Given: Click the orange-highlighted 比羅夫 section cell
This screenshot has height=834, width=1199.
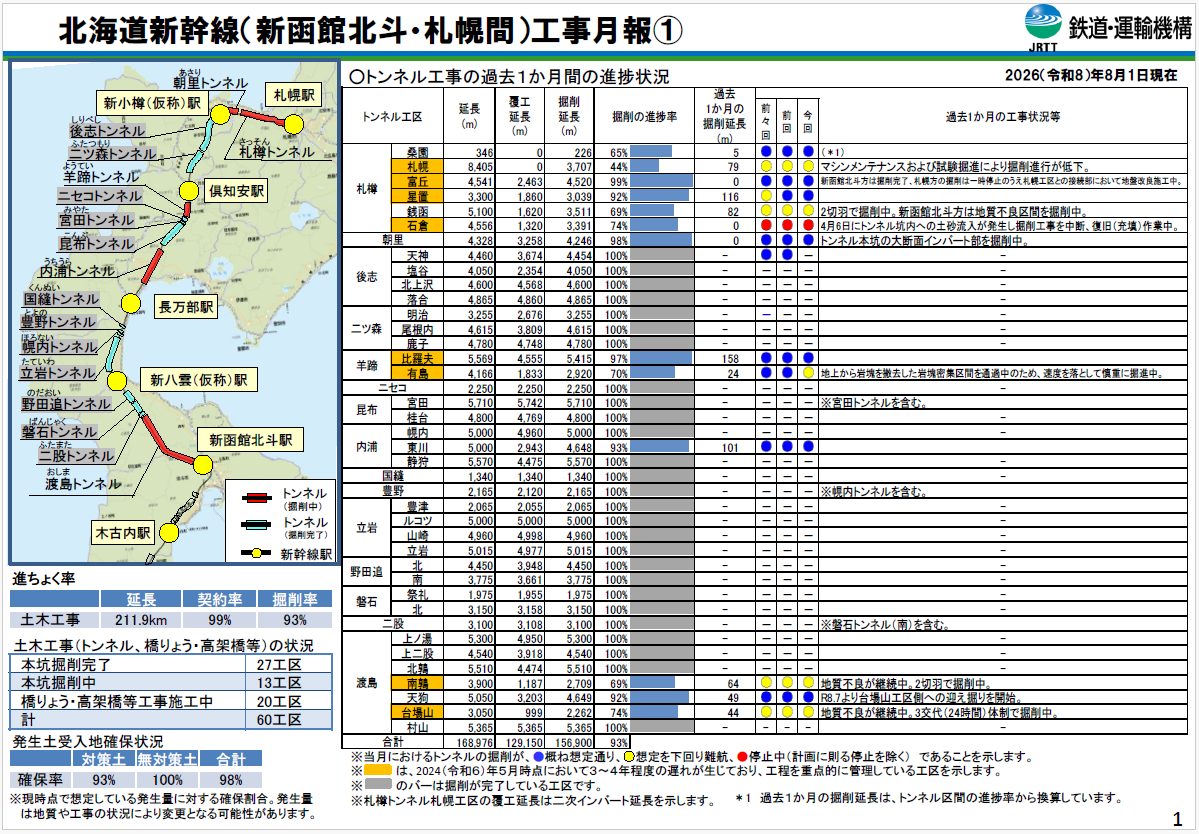Looking at the screenshot, I should [x=417, y=359].
